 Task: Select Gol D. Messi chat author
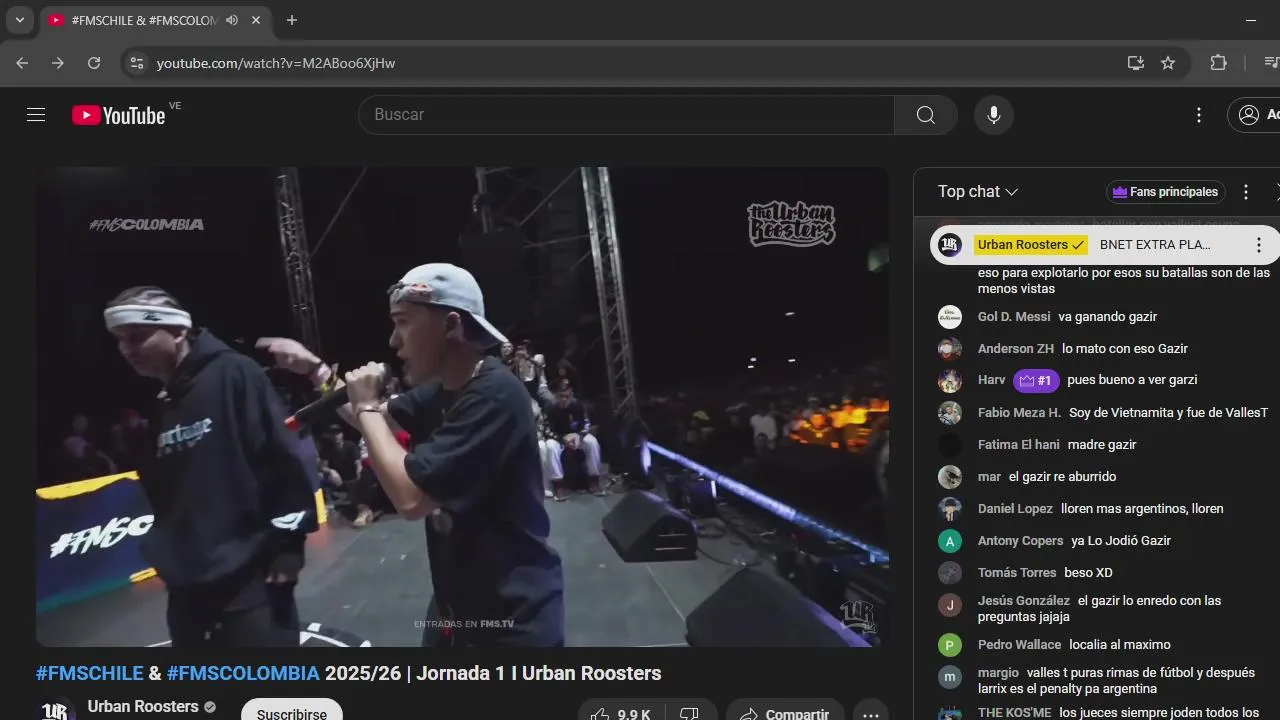[1014, 317]
